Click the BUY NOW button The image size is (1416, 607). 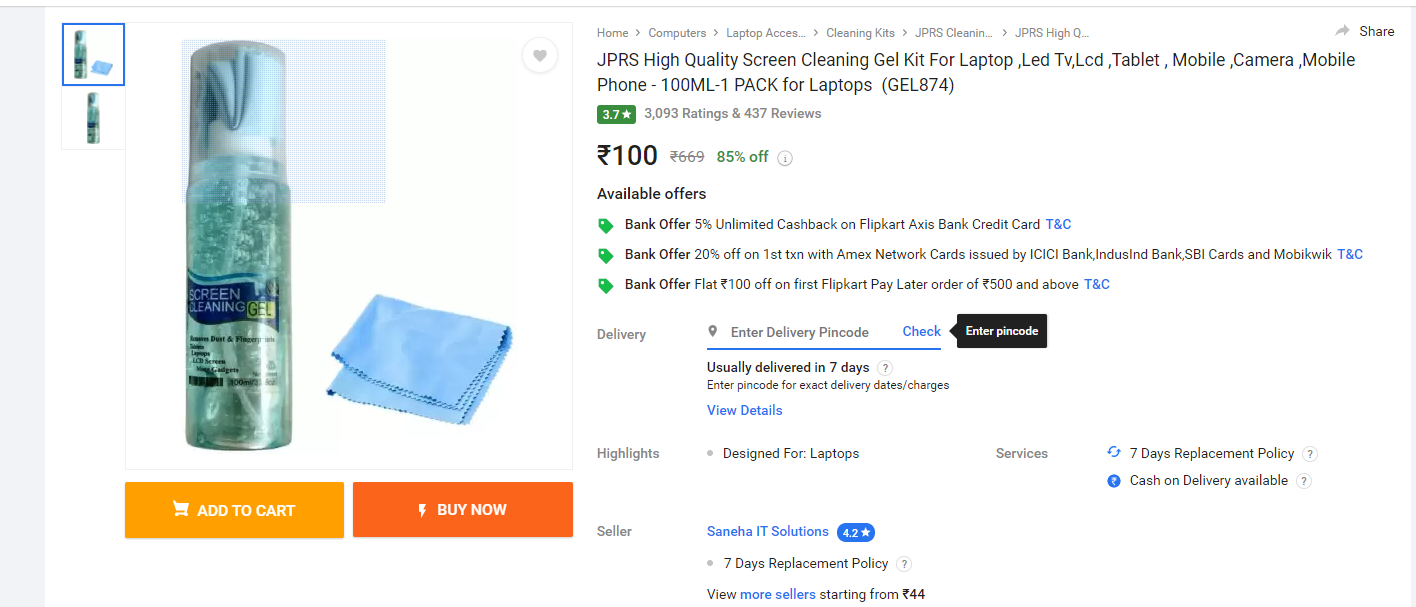463,510
